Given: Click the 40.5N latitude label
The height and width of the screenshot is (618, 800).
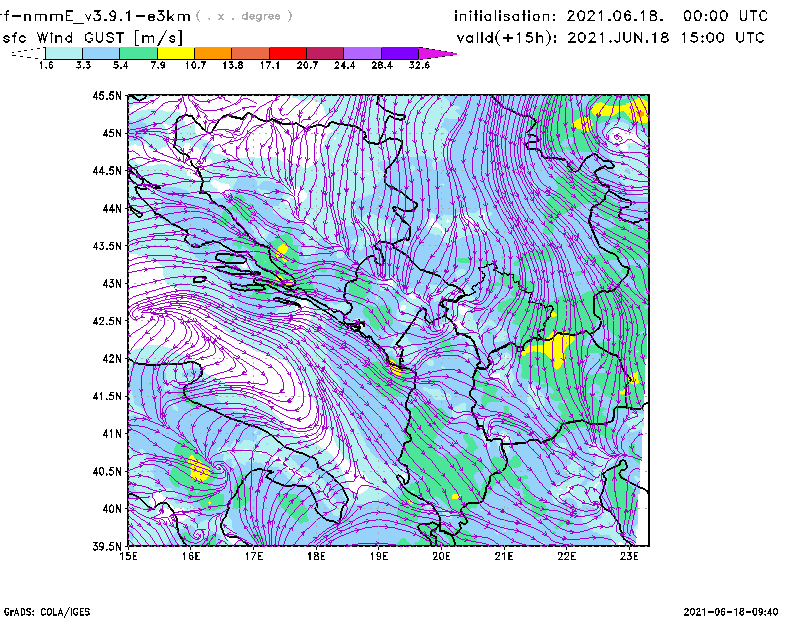Looking at the screenshot, I should click(107, 472).
